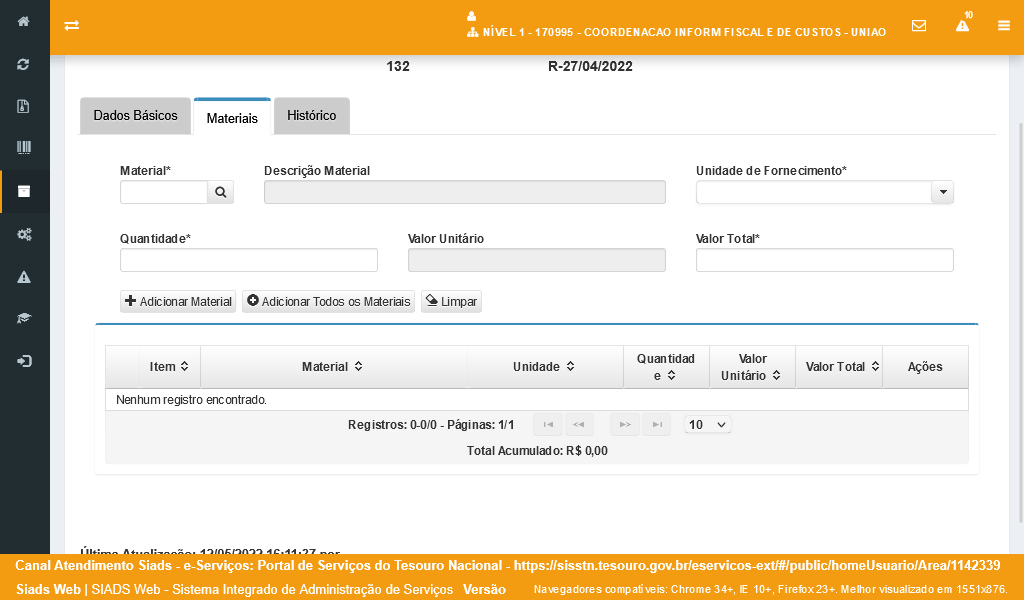Click the vertical page scrollbar

[1021, 323]
